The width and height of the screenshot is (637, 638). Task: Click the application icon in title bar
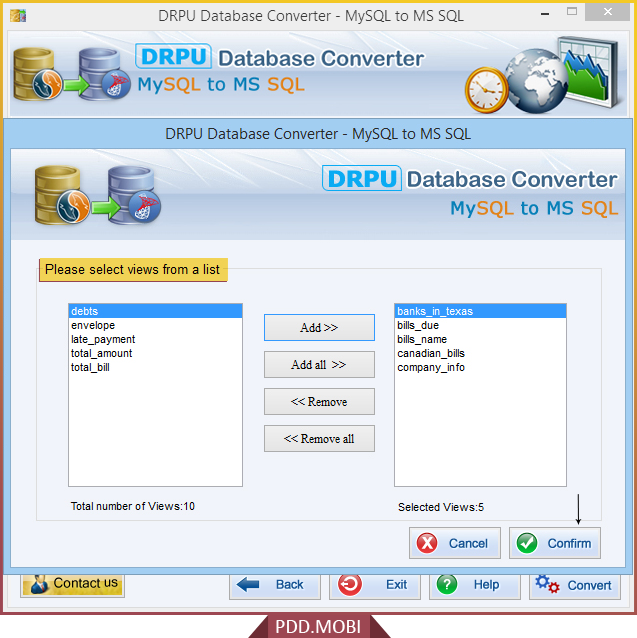pyautogui.click(x=18, y=16)
